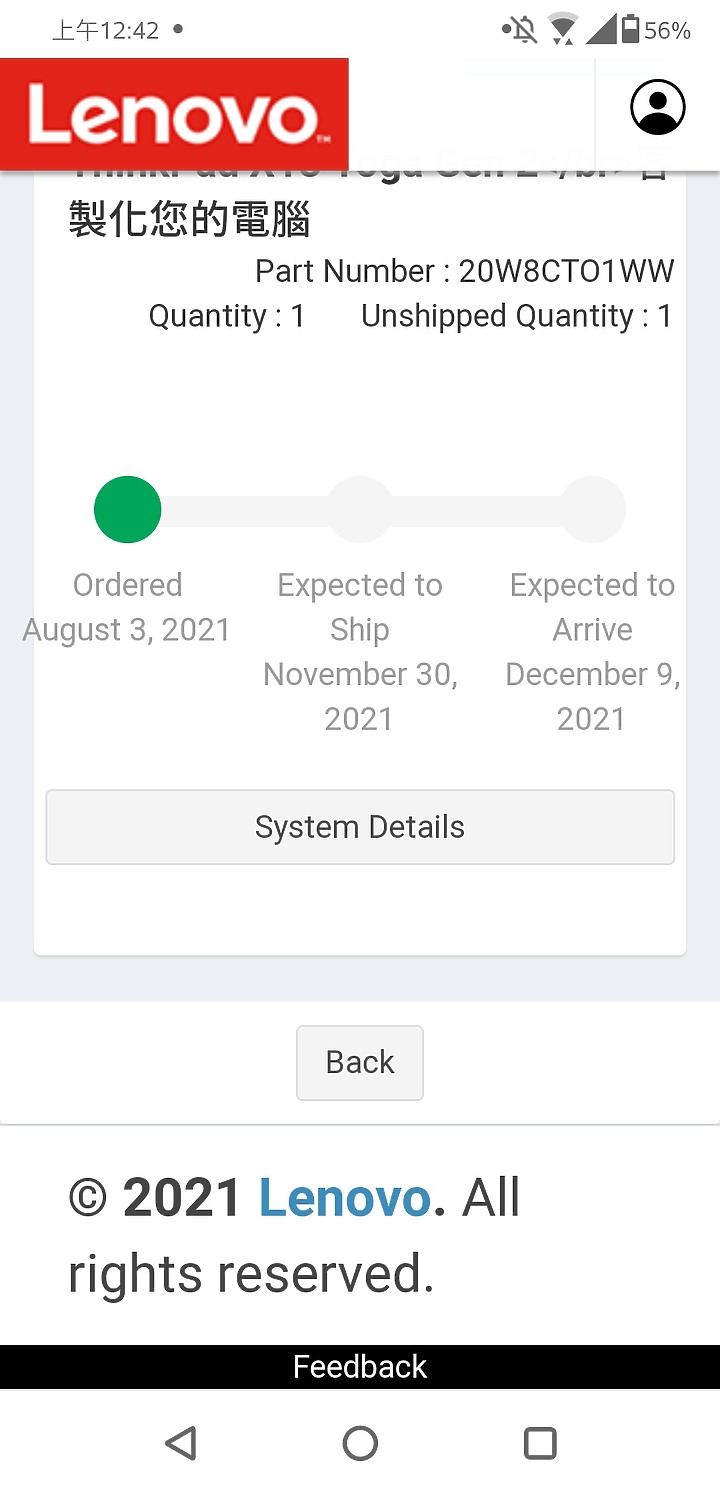Tap the mobile signal strength icon
This screenshot has height=1497, width=720.
pyautogui.click(x=600, y=30)
